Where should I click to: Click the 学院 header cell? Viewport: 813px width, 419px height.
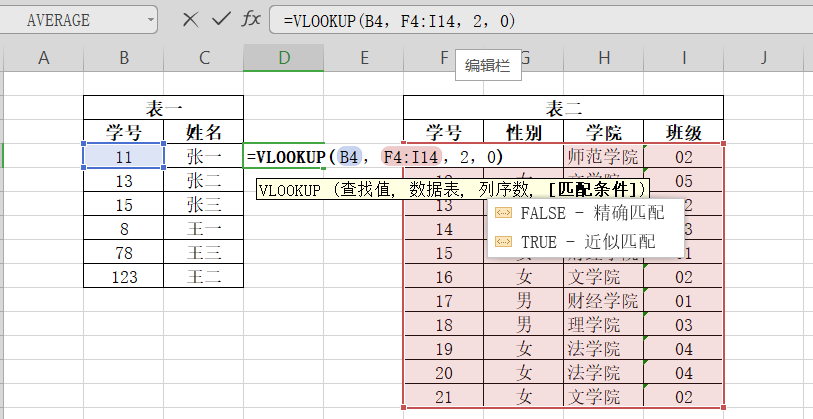click(604, 132)
